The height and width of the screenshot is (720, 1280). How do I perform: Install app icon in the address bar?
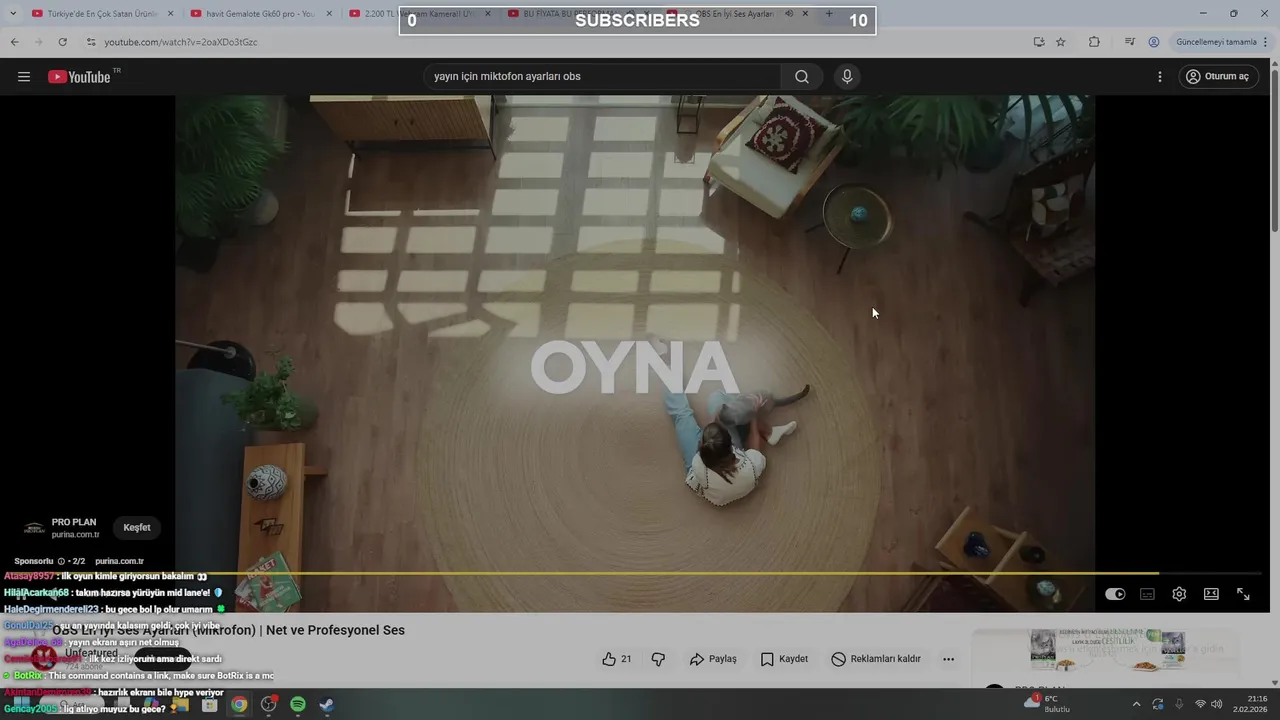point(1039,42)
